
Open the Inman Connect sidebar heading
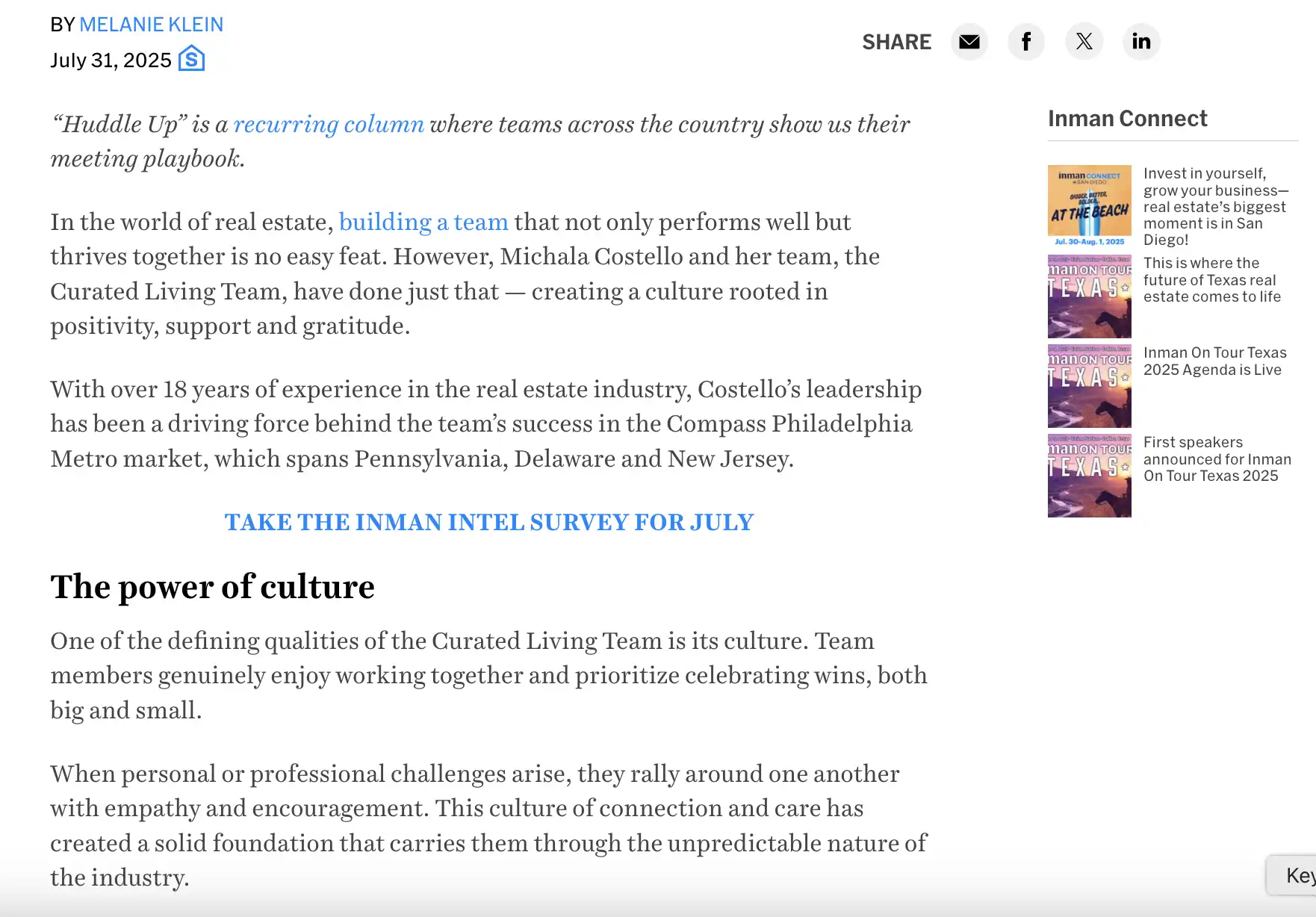click(x=1127, y=119)
